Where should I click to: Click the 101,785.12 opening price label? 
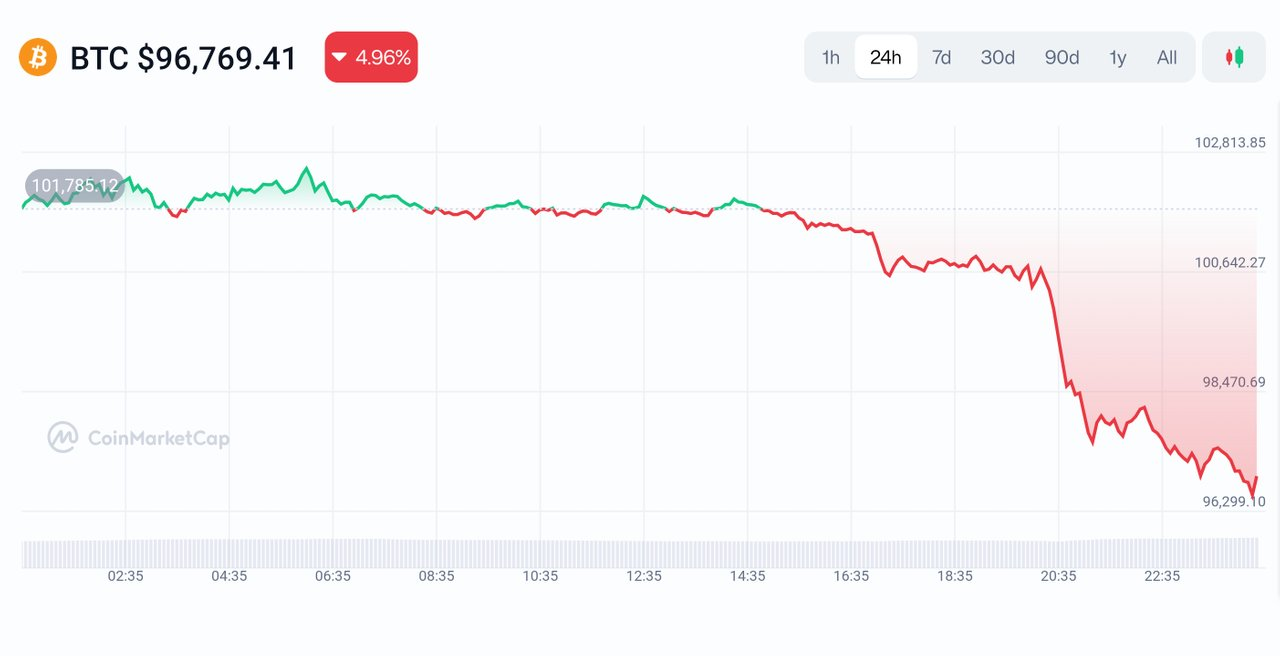click(x=75, y=185)
